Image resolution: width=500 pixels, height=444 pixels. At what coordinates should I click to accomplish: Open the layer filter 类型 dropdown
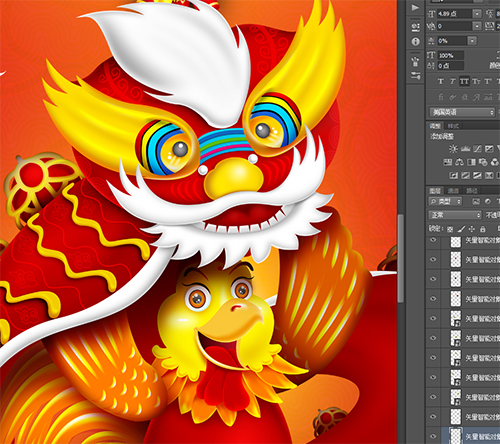point(445,201)
